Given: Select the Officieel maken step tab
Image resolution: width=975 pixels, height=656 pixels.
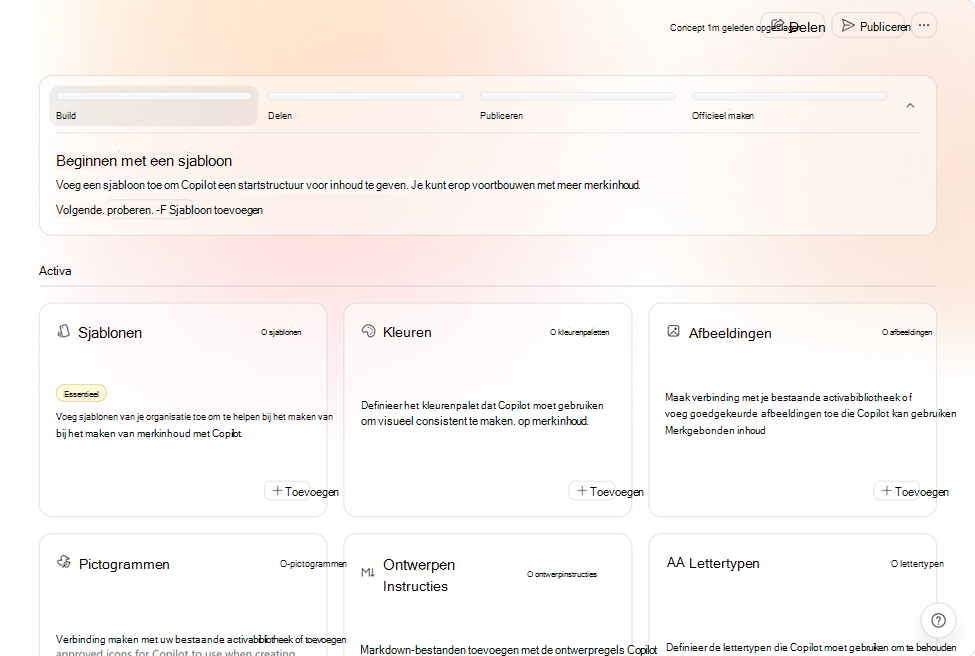Looking at the screenshot, I should click(790, 106).
